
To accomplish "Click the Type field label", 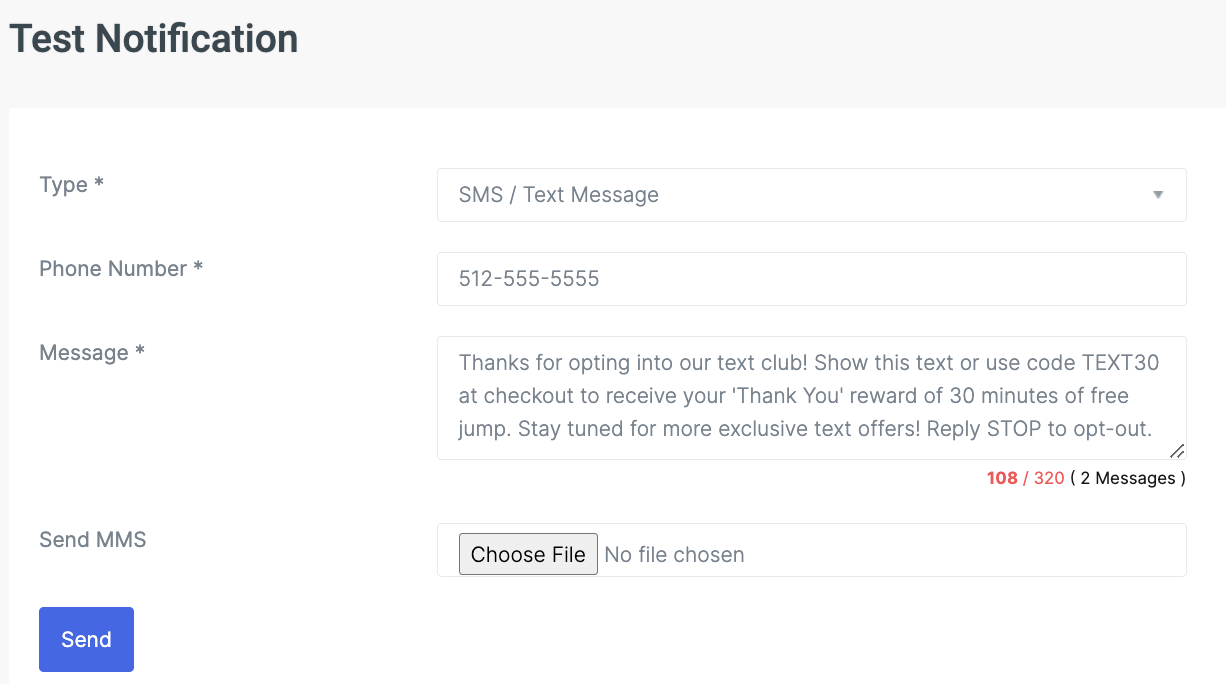I will 63,185.
